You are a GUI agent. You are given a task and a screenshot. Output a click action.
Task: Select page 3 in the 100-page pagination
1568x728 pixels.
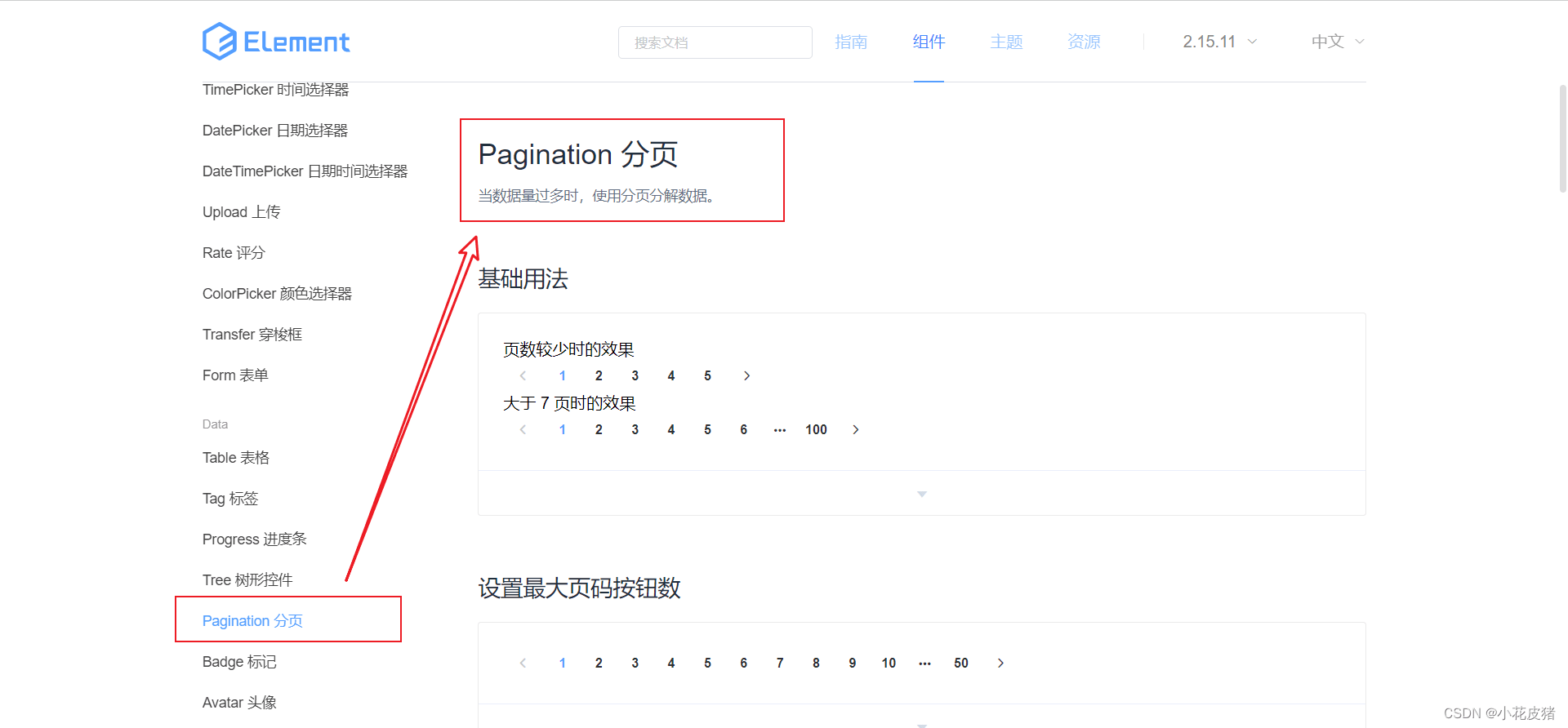635,429
